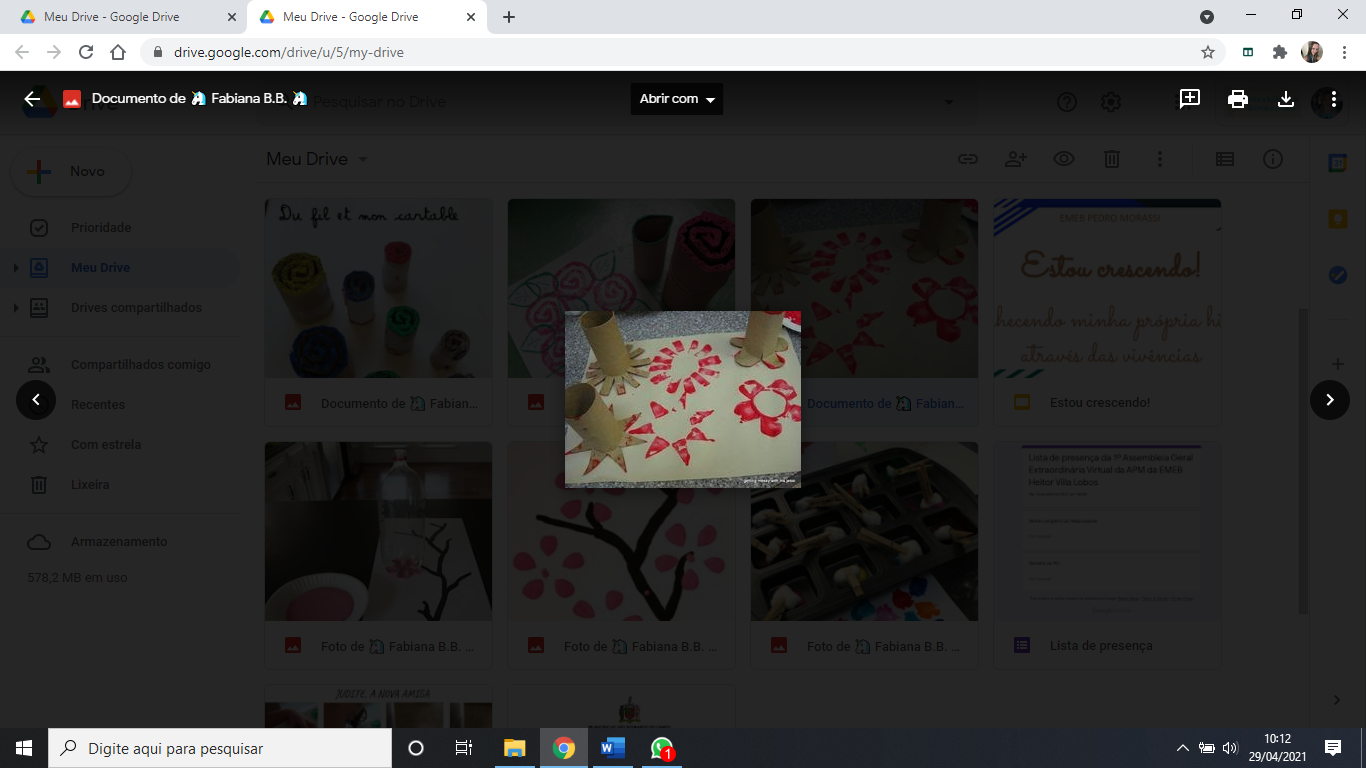Image resolution: width=1366 pixels, height=768 pixels.
Task: Open Recentes in sidebar
Action: (98, 405)
